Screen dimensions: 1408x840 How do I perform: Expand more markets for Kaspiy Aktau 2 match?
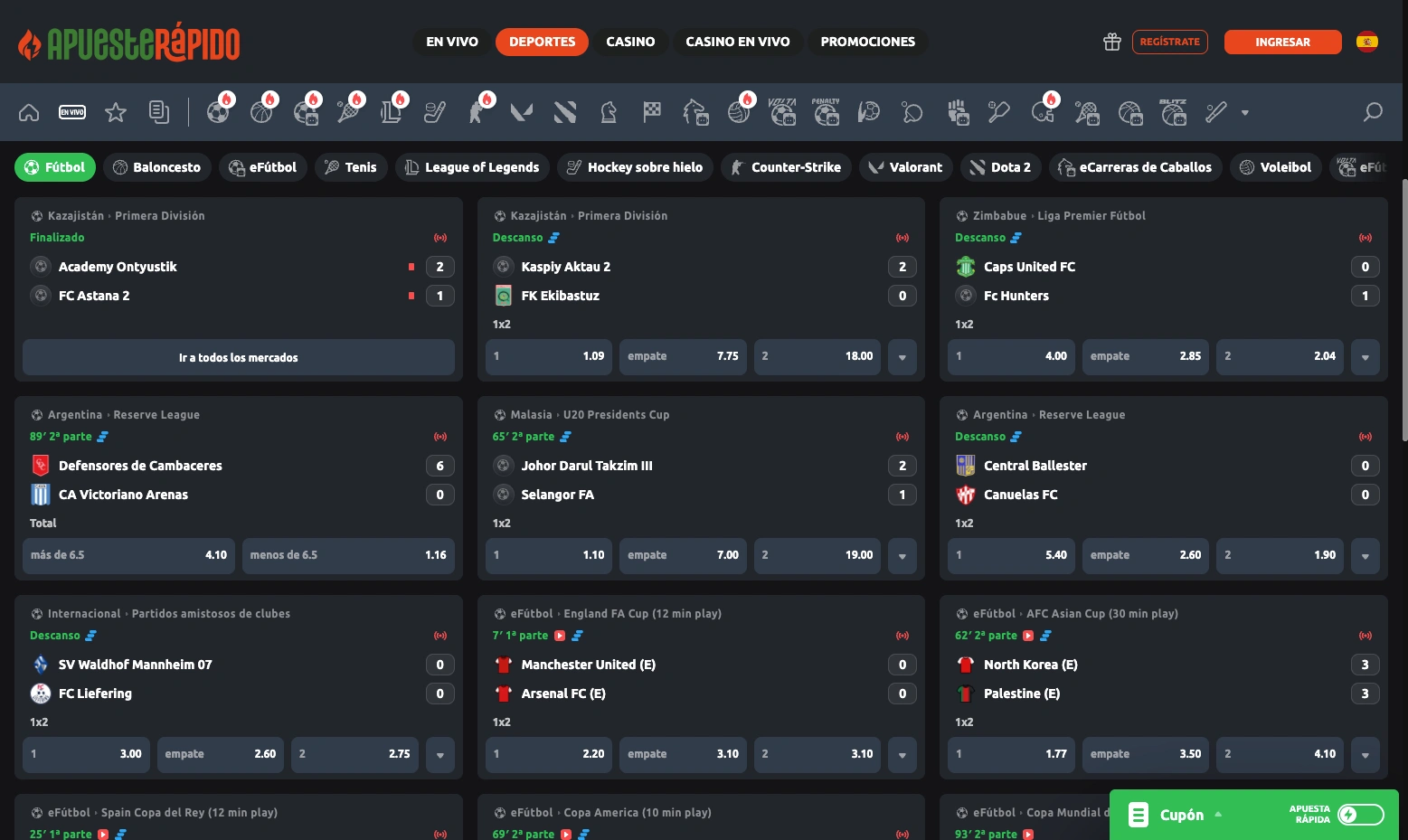pos(902,357)
